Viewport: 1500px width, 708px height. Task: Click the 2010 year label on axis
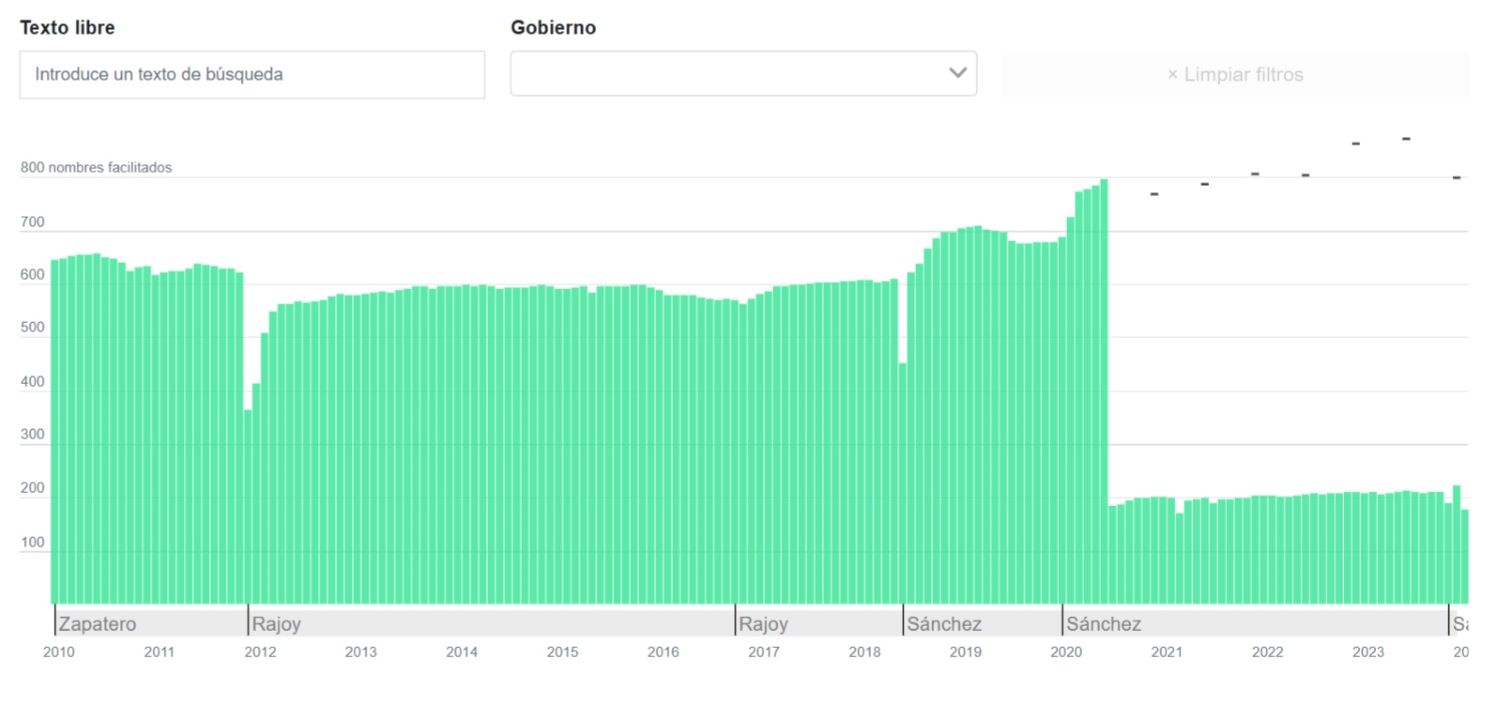point(59,653)
